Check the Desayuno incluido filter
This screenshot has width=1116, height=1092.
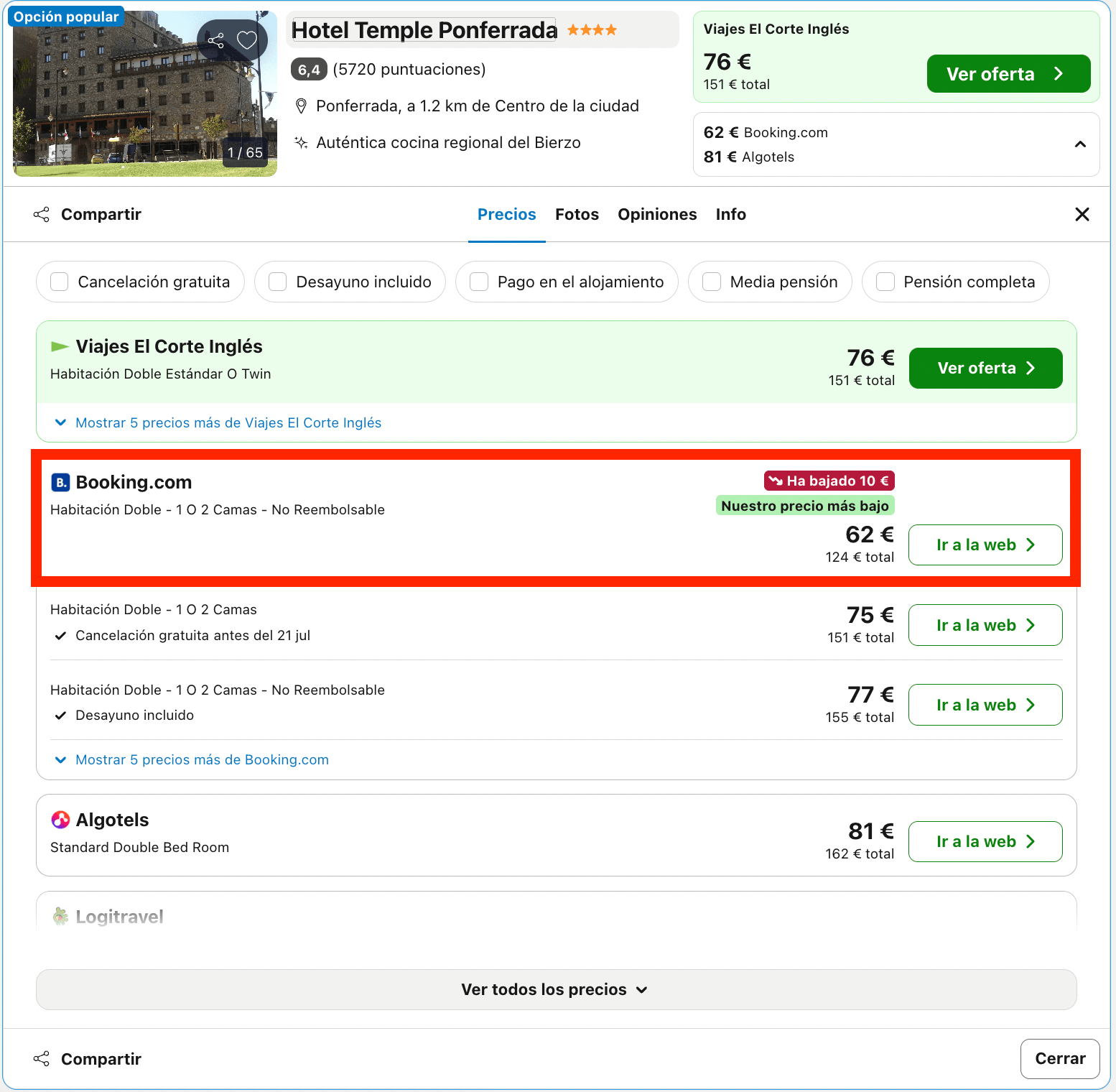click(278, 282)
